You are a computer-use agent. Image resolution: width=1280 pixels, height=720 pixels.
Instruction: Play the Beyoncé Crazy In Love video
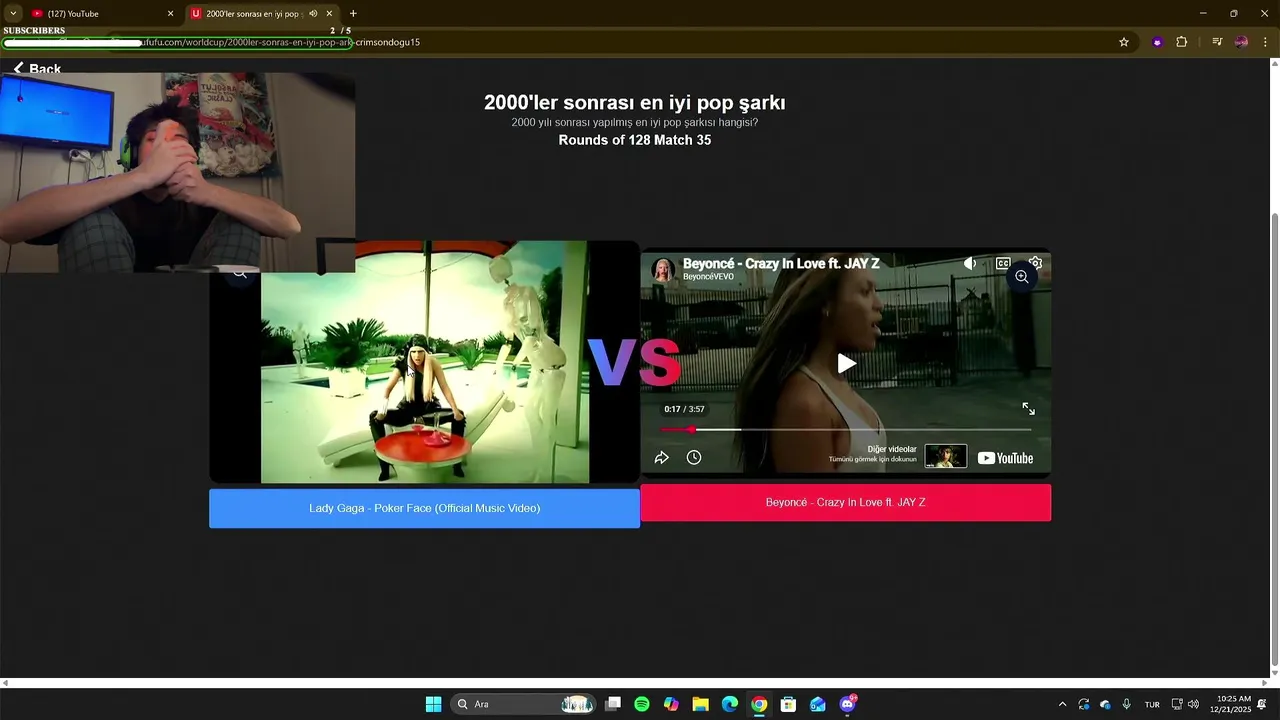(846, 364)
